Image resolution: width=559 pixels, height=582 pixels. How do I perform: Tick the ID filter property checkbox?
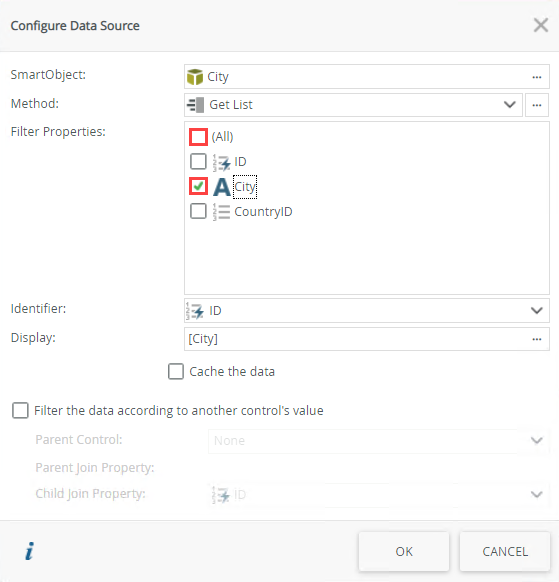pos(198,161)
